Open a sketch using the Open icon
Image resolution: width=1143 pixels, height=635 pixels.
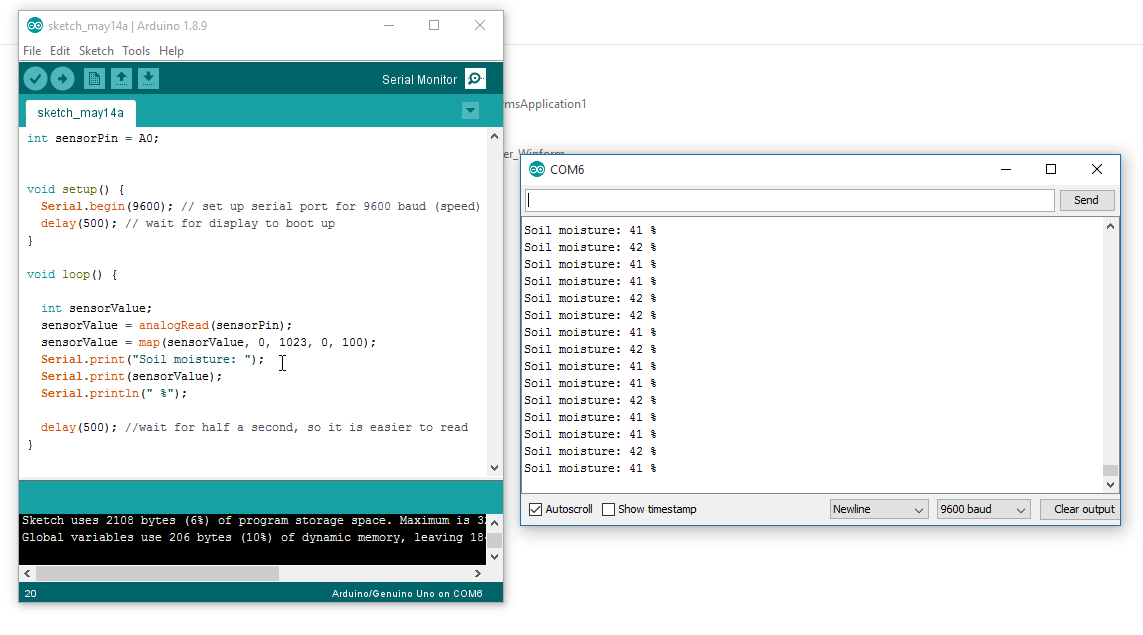(121, 78)
